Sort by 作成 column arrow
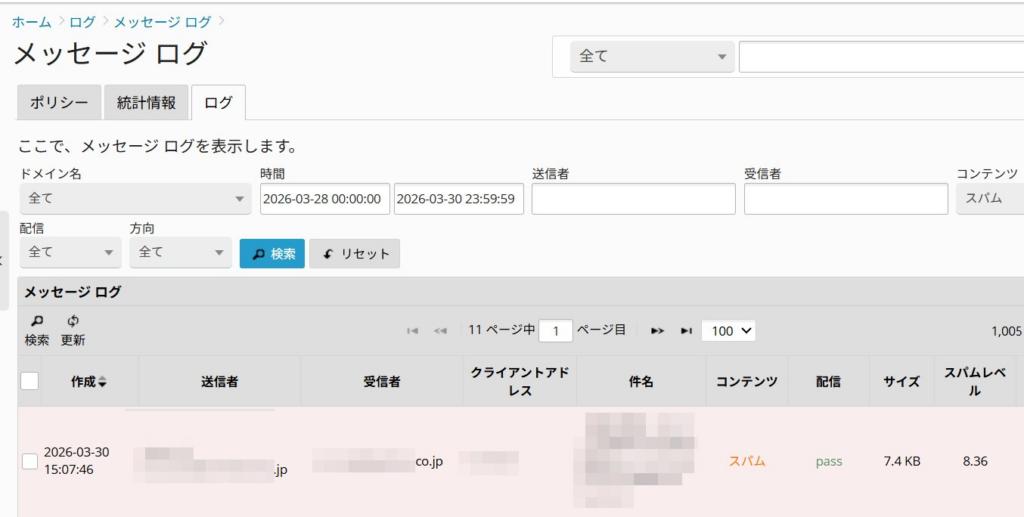Viewport: 1024px width, 517px height. click(x=101, y=382)
